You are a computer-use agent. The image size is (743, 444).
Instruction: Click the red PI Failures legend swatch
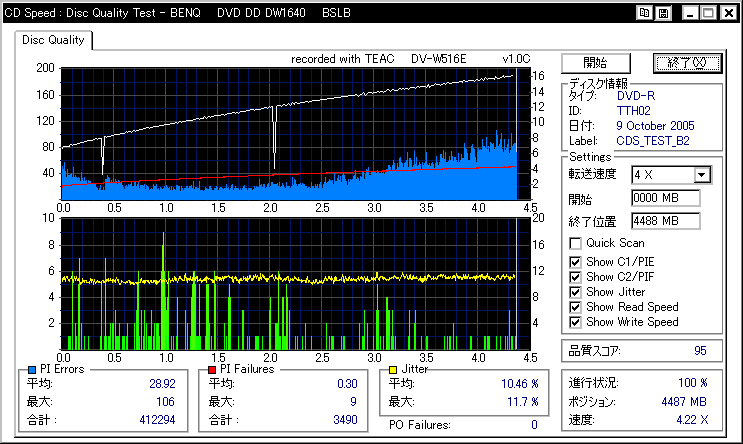click(x=212, y=370)
